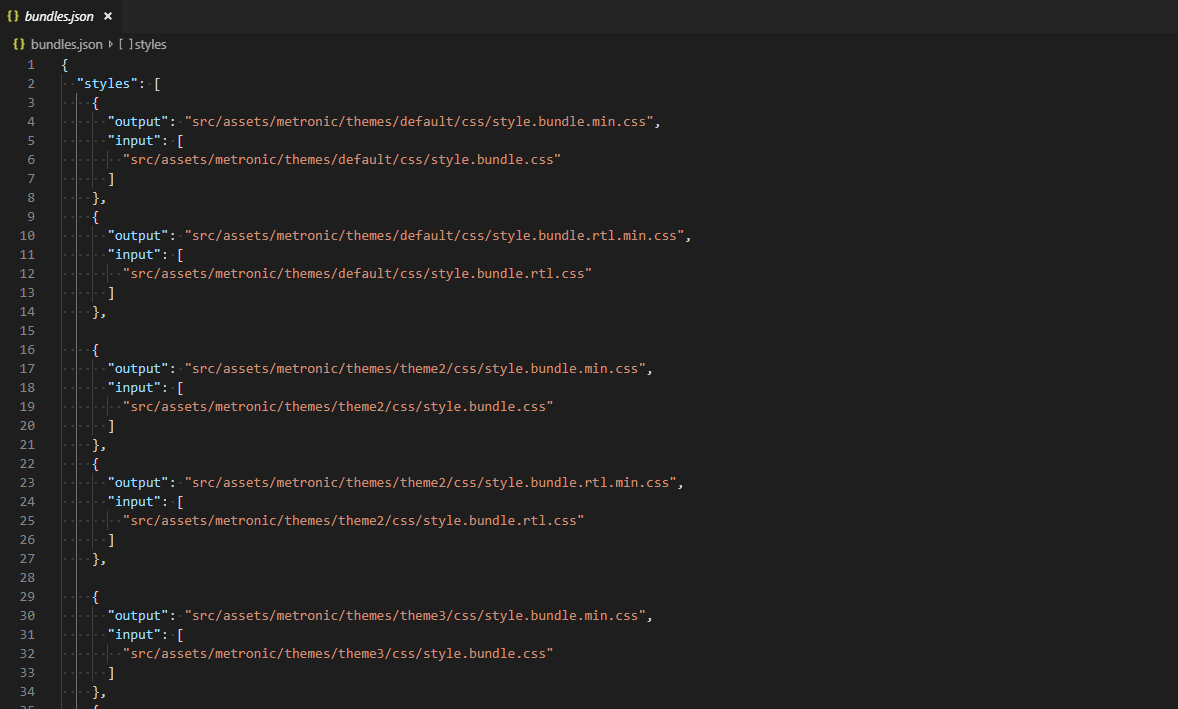Screen dimensions: 1178x709
Task: Close the bundles.json tab
Action: (x=107, y=16)
